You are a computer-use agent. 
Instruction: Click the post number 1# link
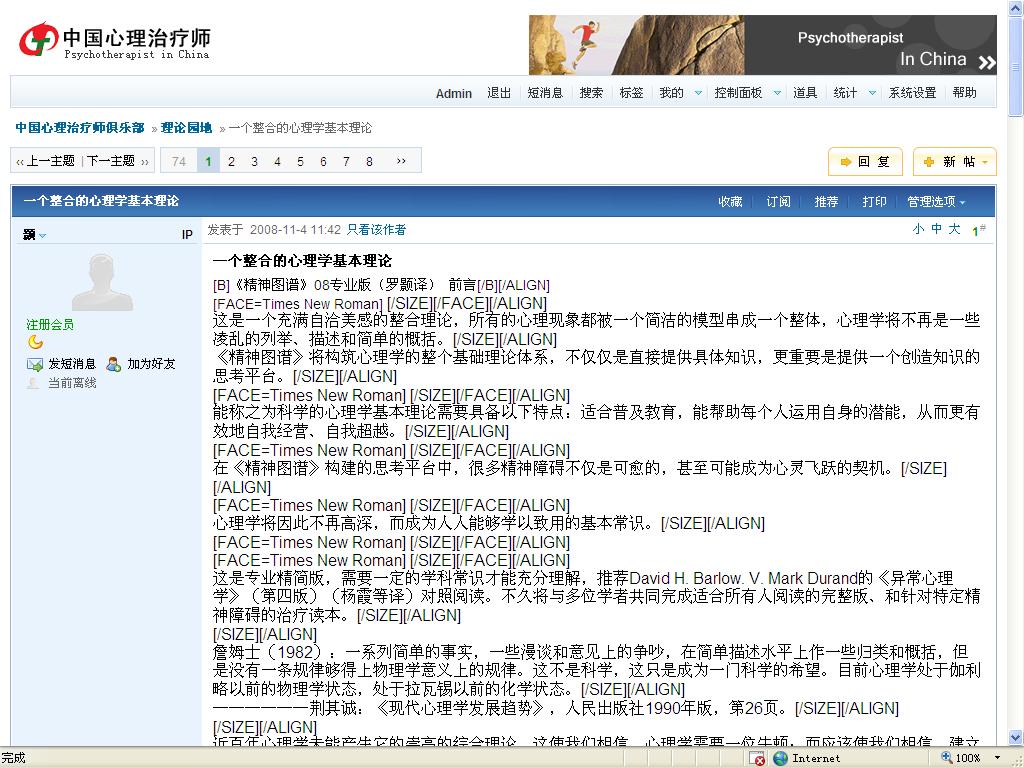978,230
